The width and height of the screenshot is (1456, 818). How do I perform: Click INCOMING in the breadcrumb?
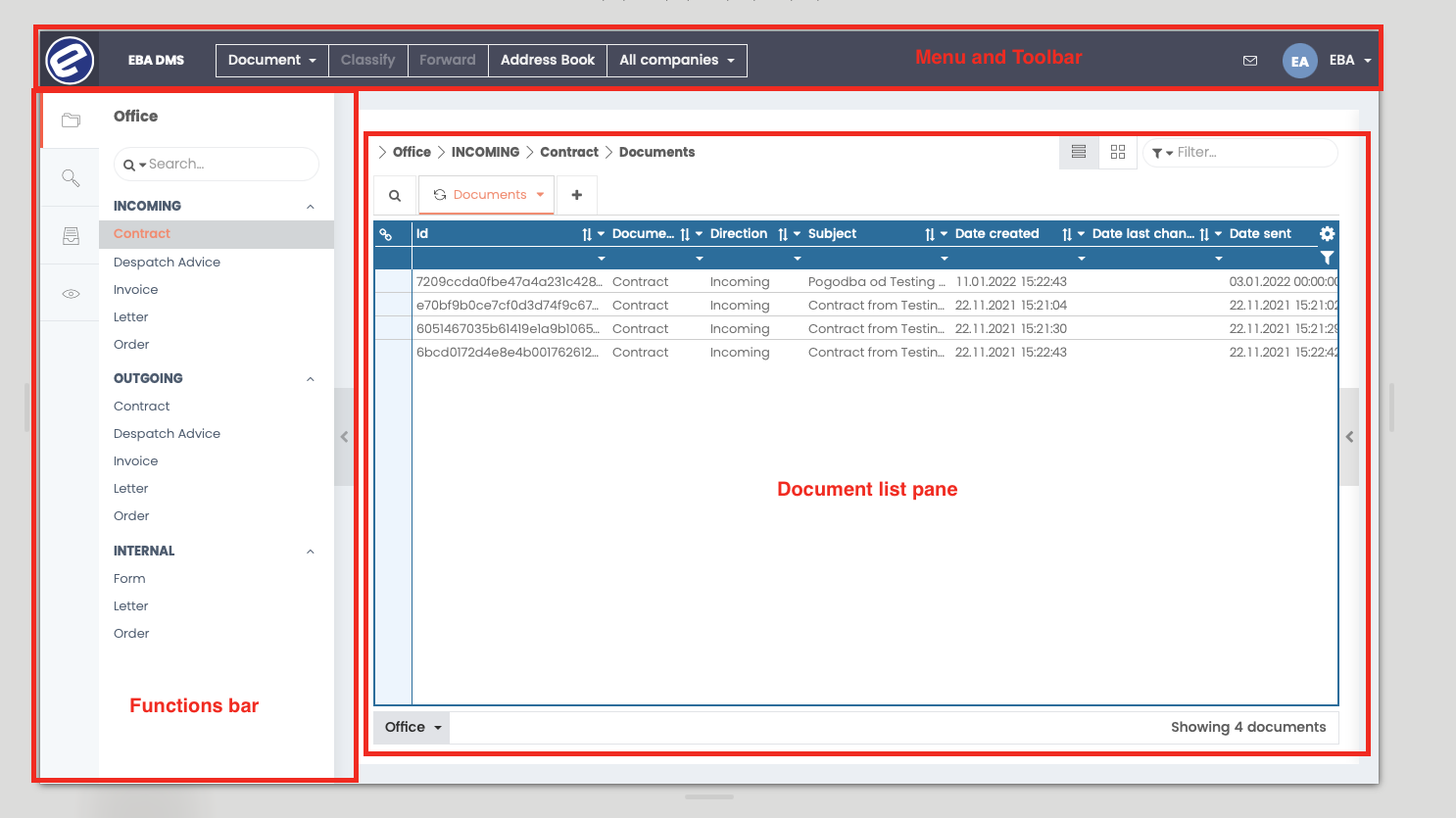tap(485, 152)
